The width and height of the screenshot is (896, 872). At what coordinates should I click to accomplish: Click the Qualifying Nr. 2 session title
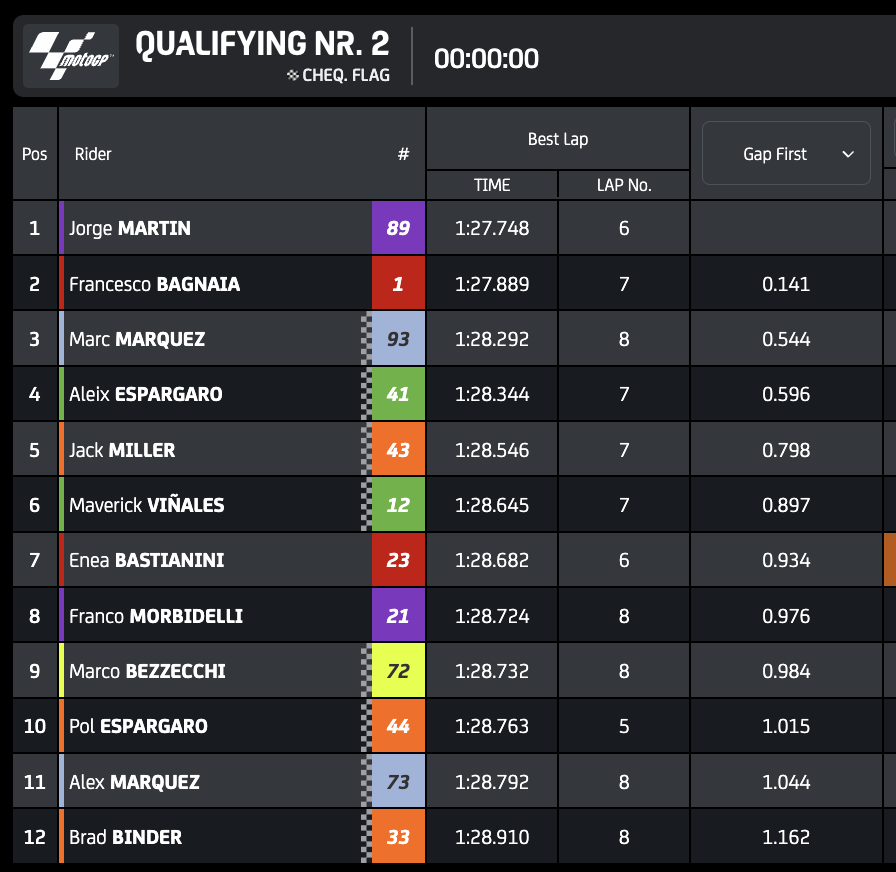tap(262, 44)
